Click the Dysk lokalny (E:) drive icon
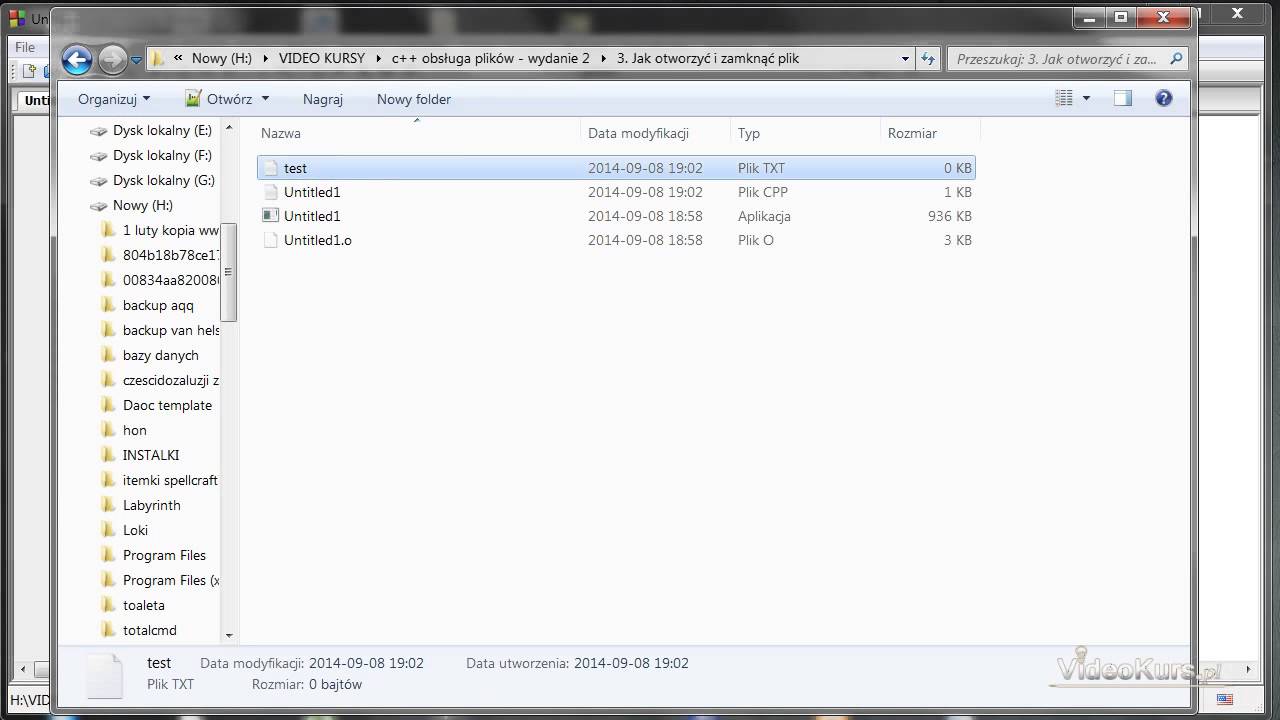This screenshot has height=720, width=1280. pos(98,131)
